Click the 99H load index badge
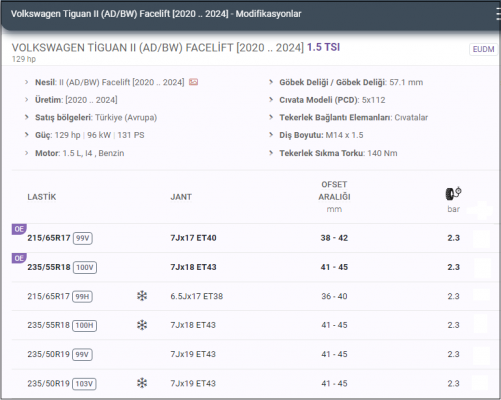 [82, 296]
